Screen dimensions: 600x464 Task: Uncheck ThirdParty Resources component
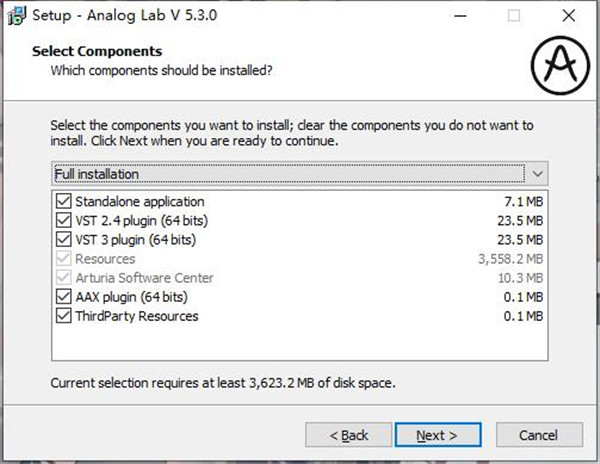pyautogui.click(x=64, y=316)
